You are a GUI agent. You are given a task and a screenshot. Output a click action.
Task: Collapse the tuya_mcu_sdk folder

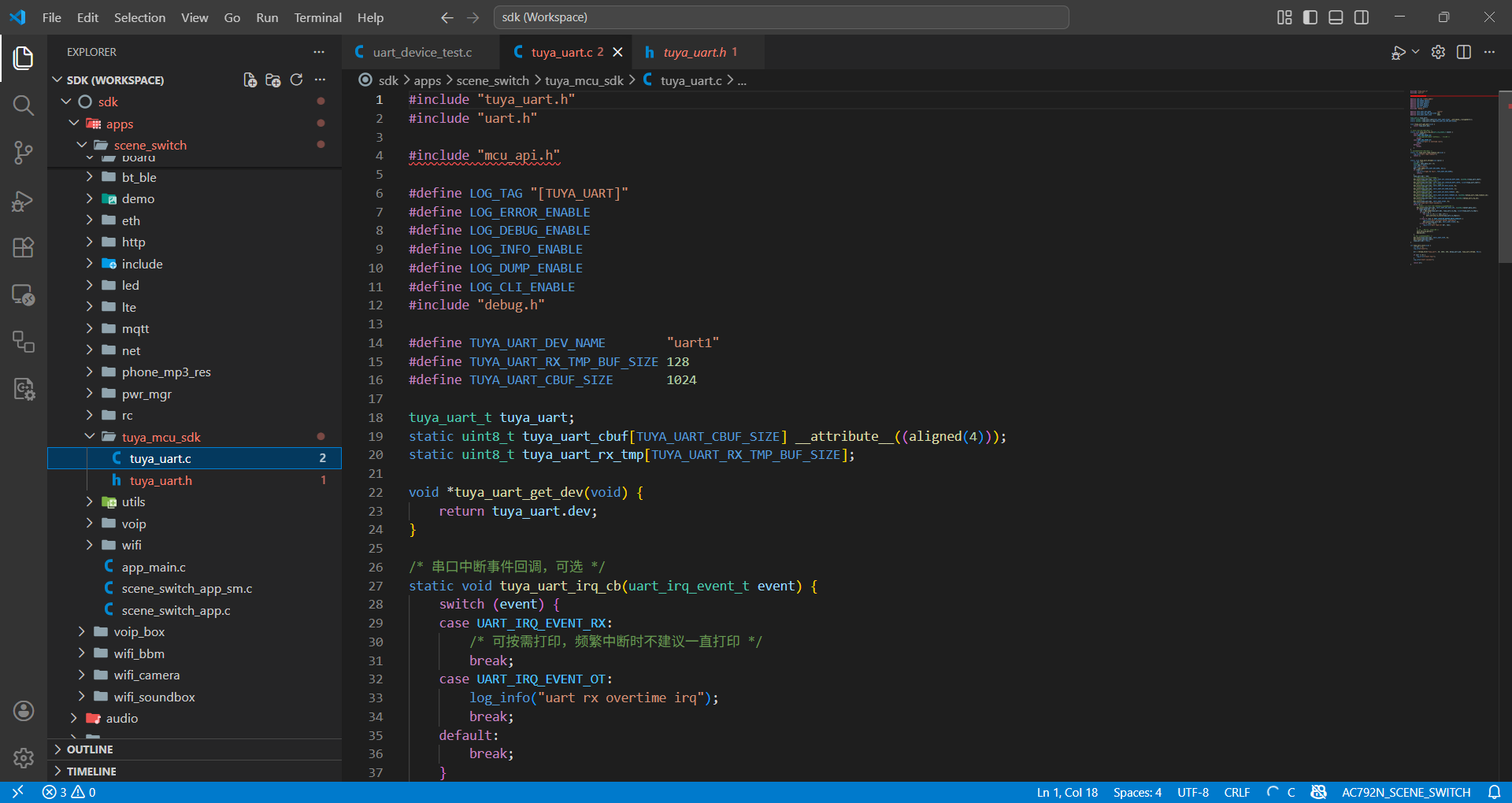[x=161, y=437]
